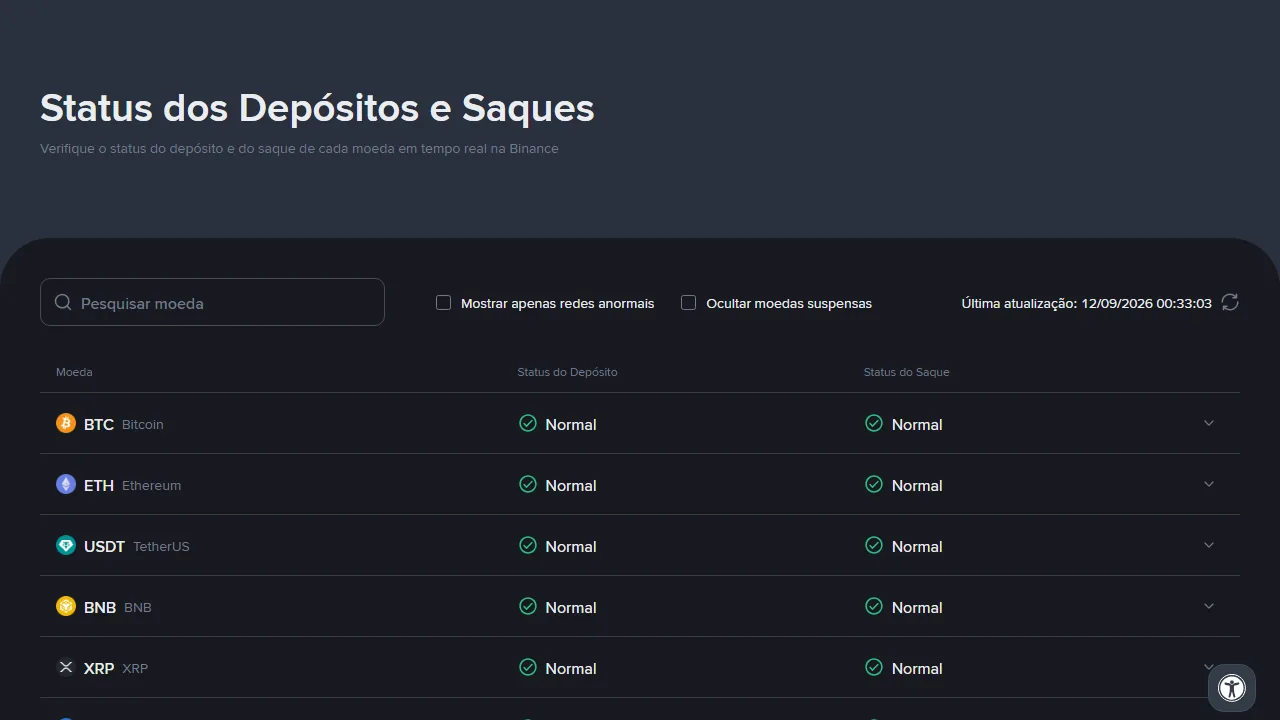The height and width of the screenshot is (720, 1280).
Task: Click XRP withdrawal status check icon
Action: pyautogui.click(x=874, y=667)
